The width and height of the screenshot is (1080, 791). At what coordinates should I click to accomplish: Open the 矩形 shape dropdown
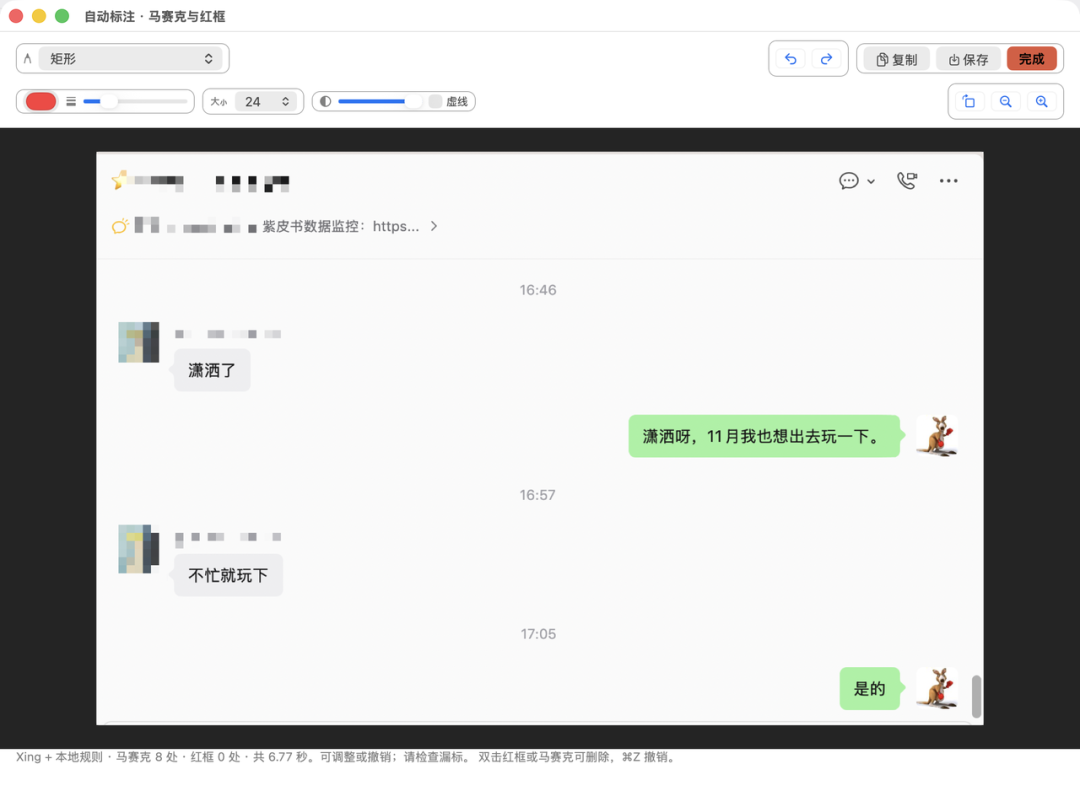[131, 59]
